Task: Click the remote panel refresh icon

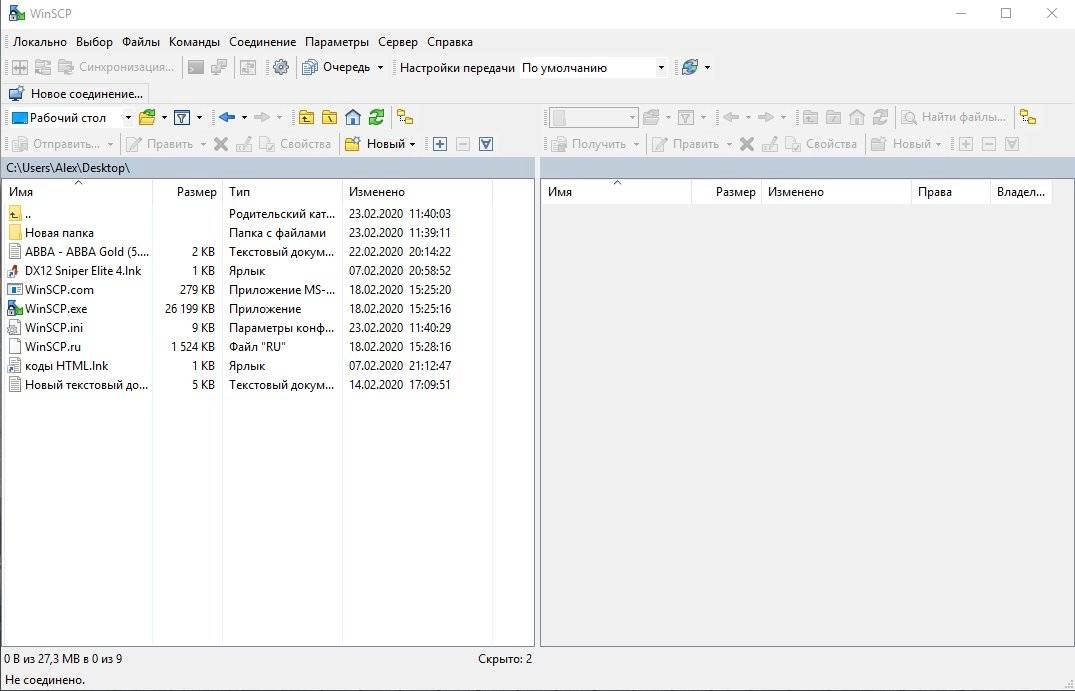Action: [x=880, y=117]
